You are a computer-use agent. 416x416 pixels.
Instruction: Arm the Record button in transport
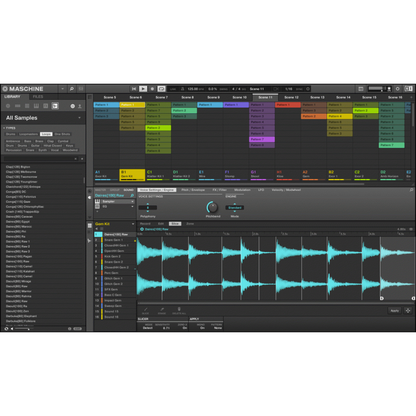click(x=152, y=89)
